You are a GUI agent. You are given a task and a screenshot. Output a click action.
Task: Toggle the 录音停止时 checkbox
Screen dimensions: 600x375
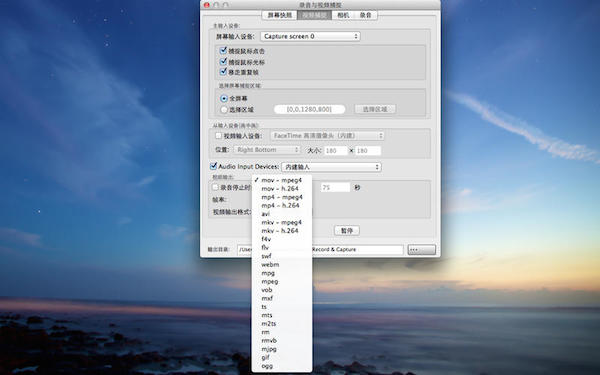click(215, 187)
